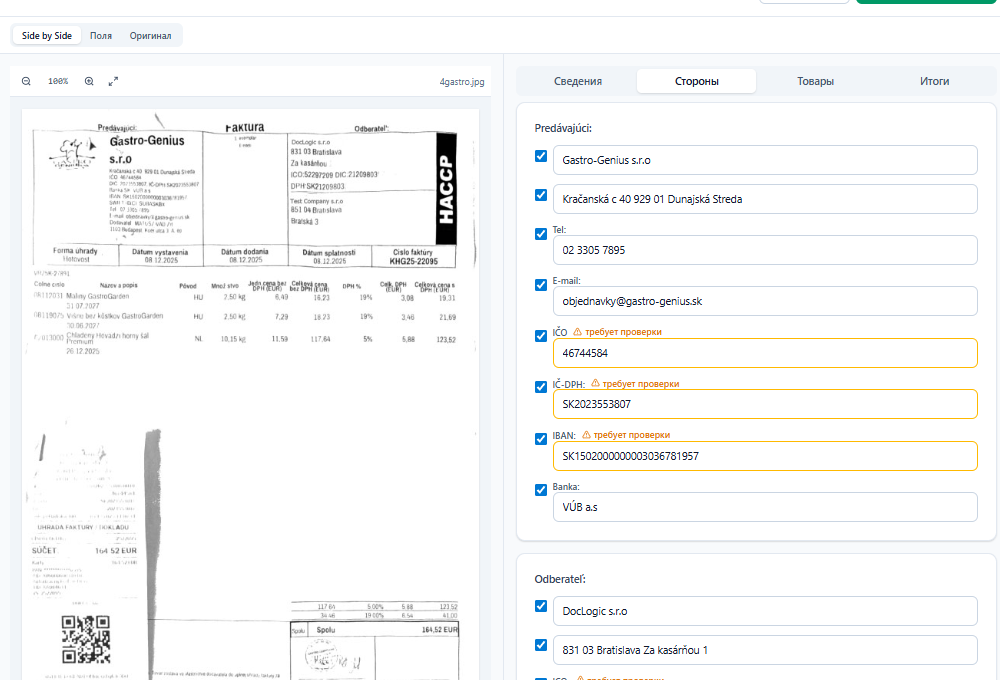Uncheck the E-mail field checkbox
The width and height of the screenshot is (1000, 680).
pyautogui.click(x=541, y=285)
